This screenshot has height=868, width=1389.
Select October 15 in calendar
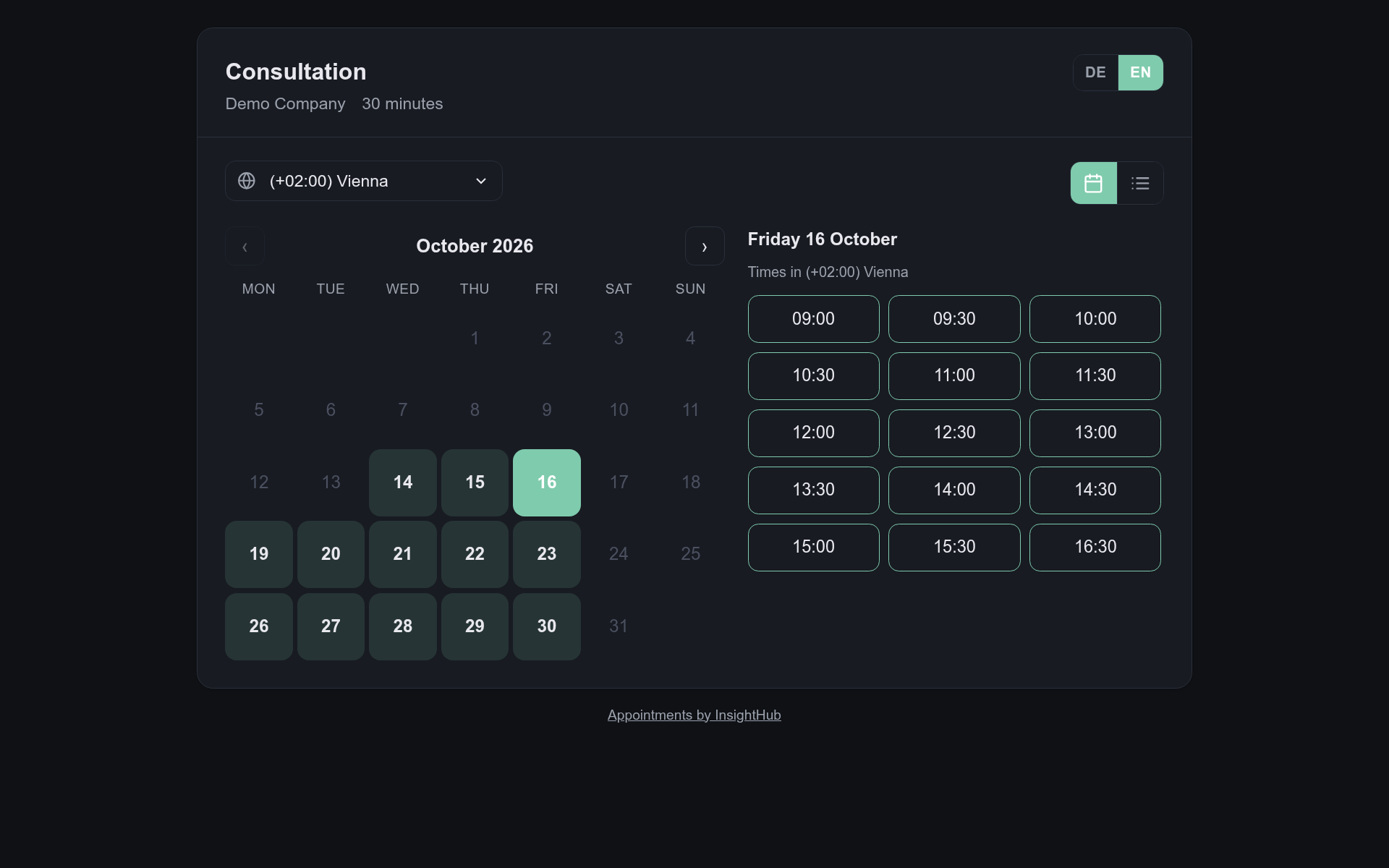475,482
